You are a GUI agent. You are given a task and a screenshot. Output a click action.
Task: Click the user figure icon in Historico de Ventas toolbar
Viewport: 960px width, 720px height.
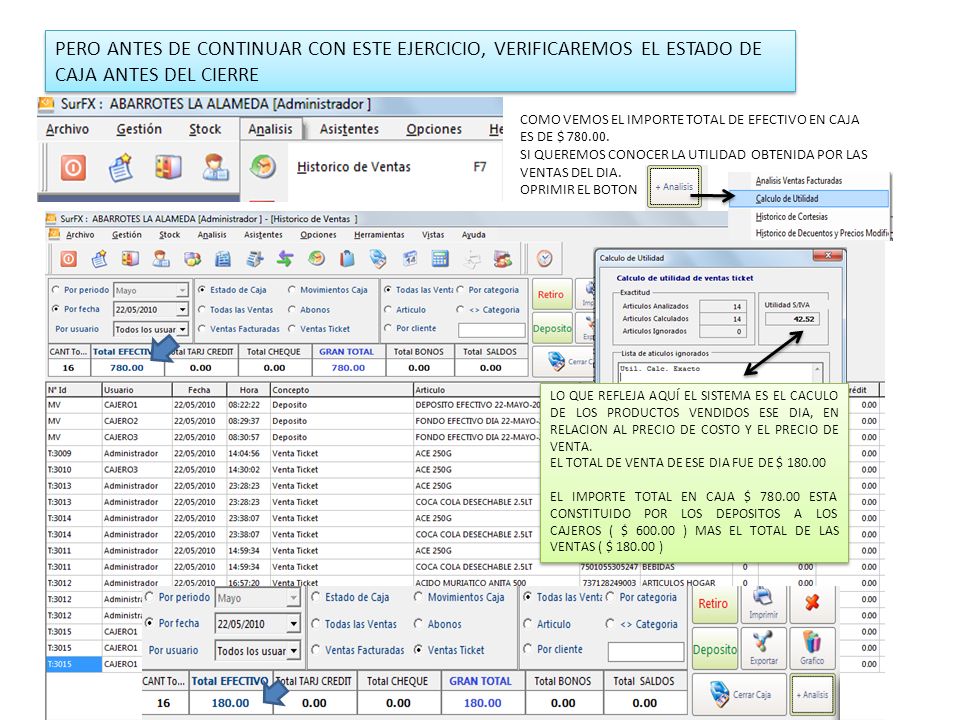tap(161, 259)
